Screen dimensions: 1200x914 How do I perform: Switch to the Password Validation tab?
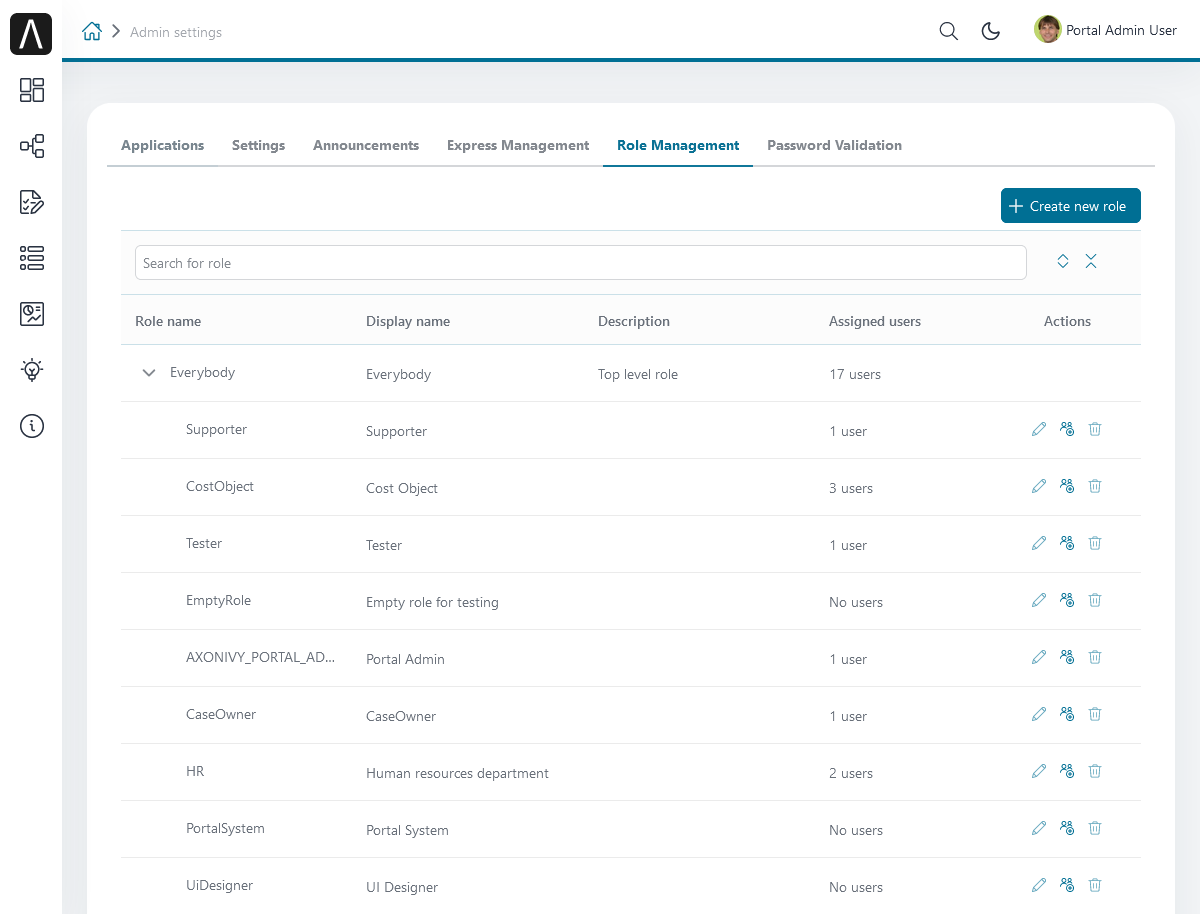[834, 145]
